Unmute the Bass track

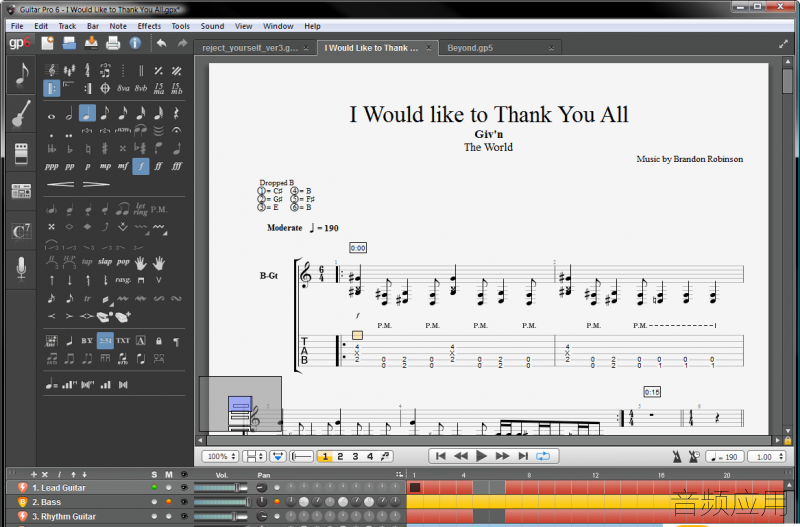pyautogui.click(x=169, y=502)
